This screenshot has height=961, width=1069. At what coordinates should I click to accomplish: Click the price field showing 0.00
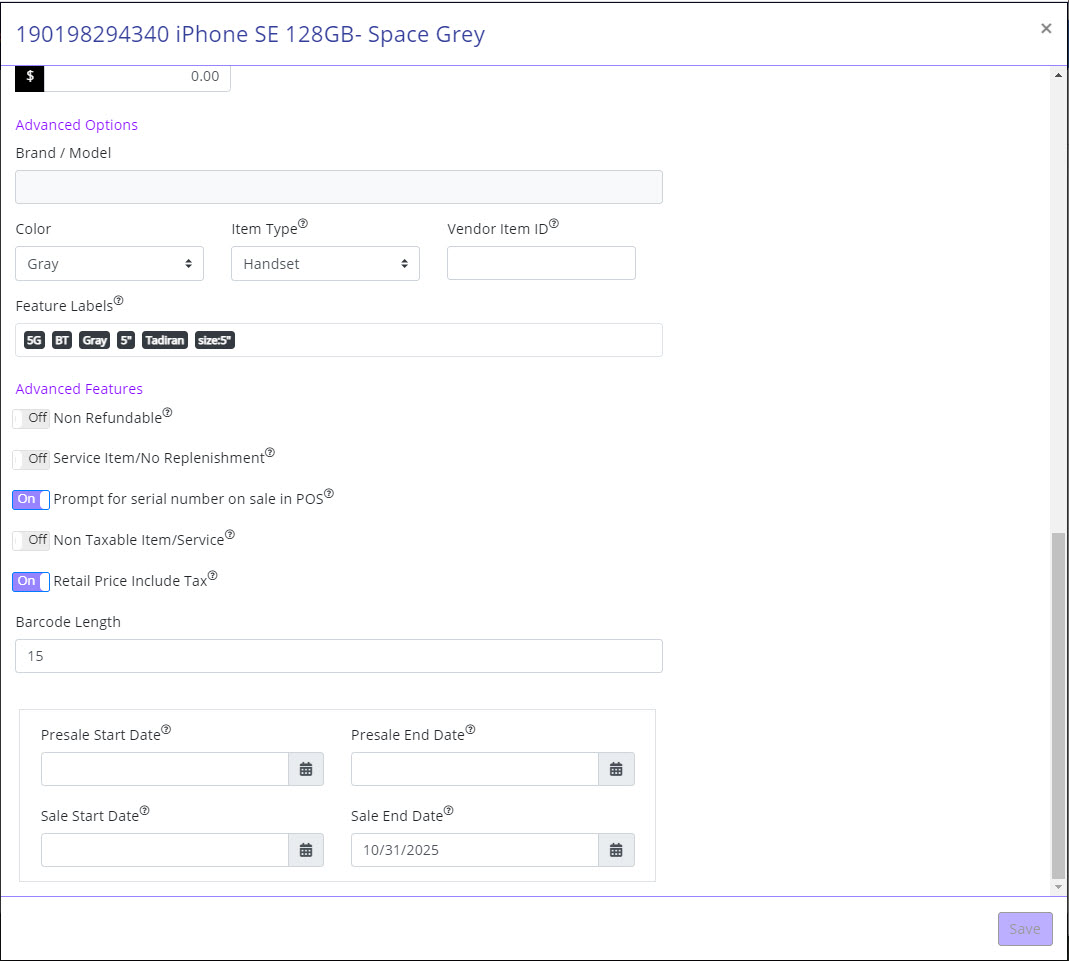click(137, 78)
